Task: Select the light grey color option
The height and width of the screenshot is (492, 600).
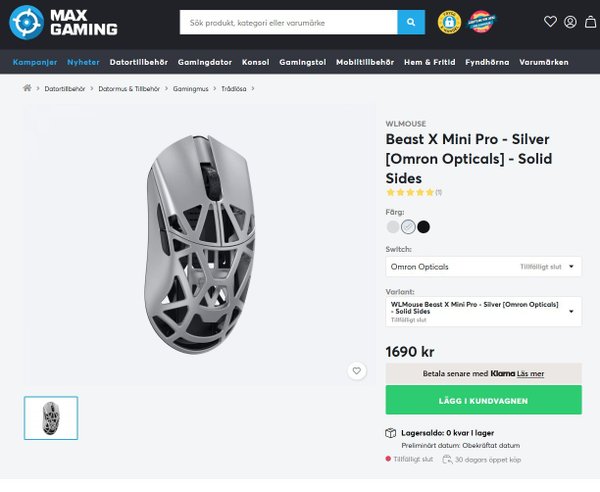Action: point(393,227)
